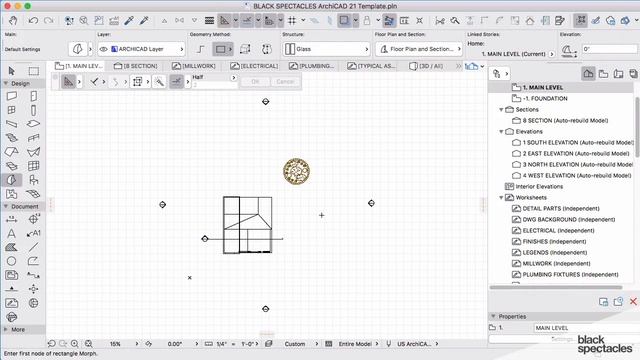Delete item with the red X icon

[x=633, y=302]
